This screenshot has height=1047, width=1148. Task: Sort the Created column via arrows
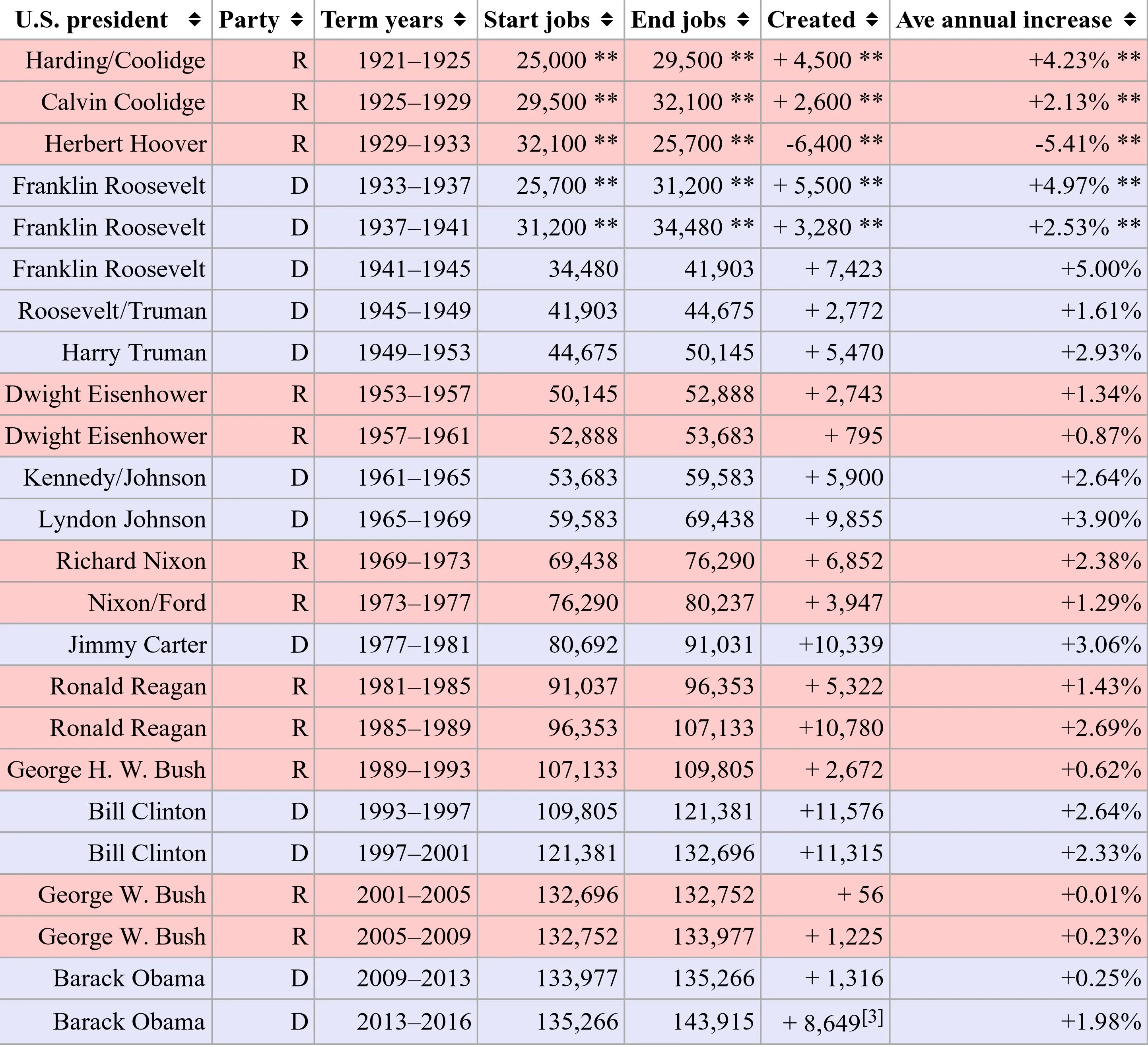pyautogui.click(x=871, y=21)
